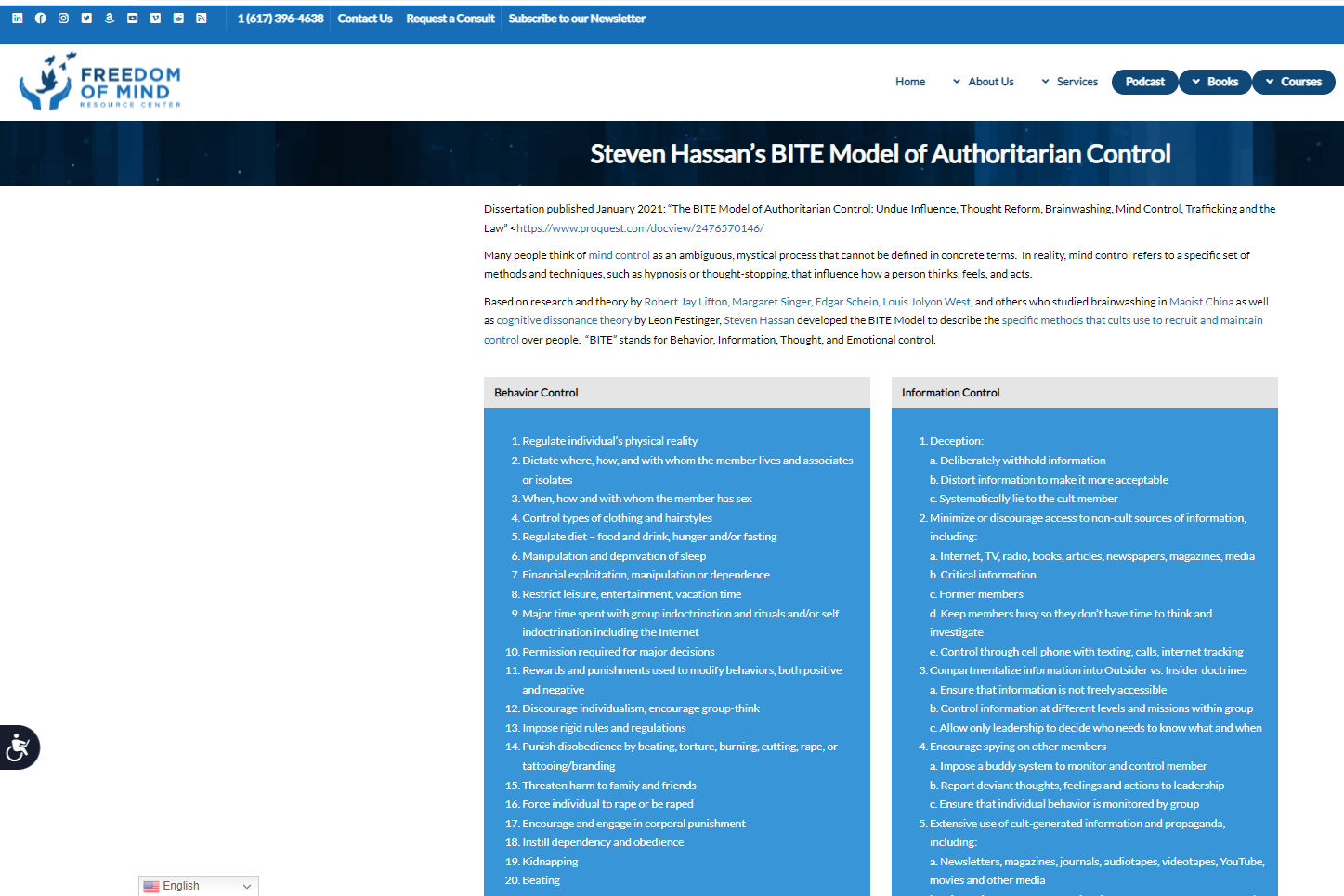This screenshot has width=1344, height=896.
Task: Select 'Restrict leisure, entertainment, vacation time'
Action: (632, 594)
